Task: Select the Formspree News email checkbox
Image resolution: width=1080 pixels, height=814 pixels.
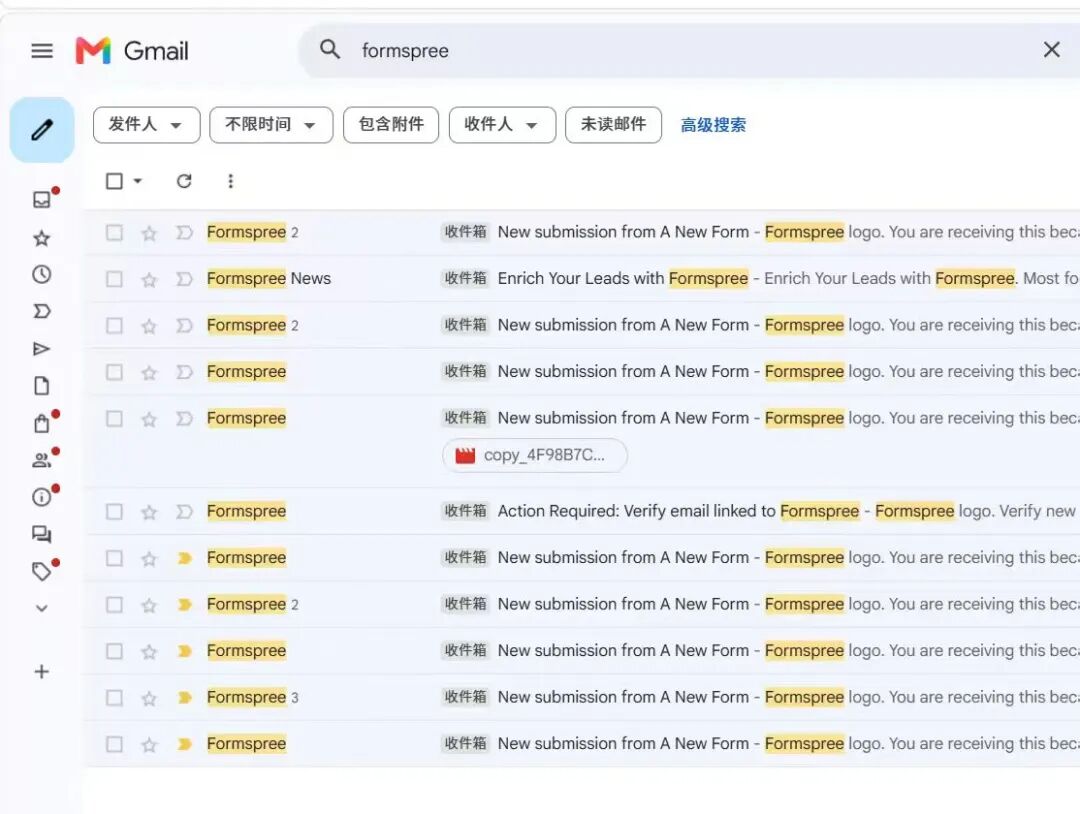Action: point(114,279)
